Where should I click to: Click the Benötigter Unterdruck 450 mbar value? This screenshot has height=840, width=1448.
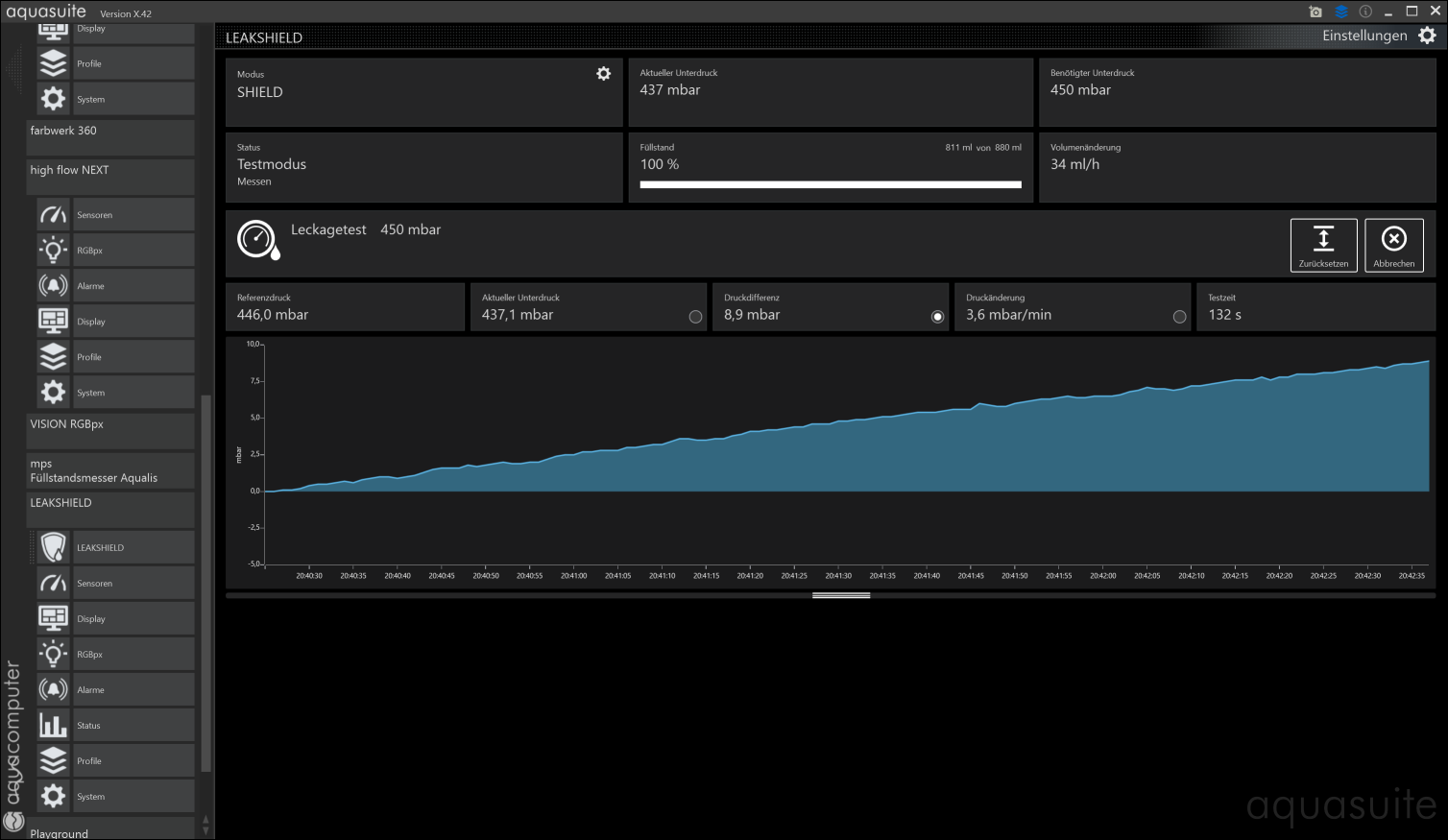click(1080, 90)
